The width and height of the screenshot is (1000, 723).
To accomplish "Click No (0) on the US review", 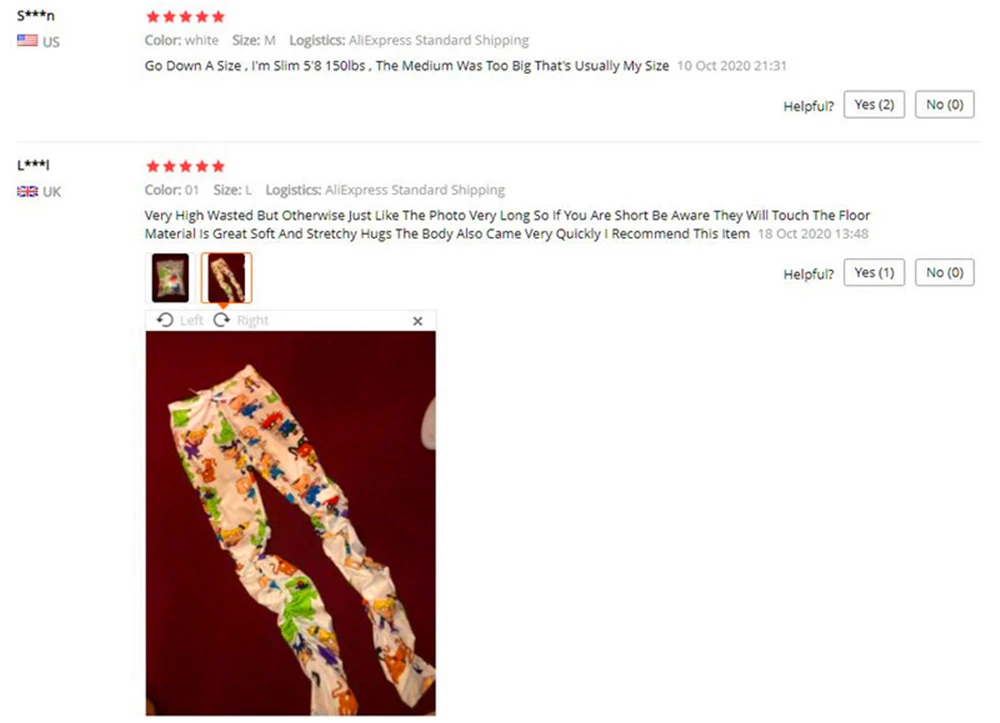I will [945, 105].
